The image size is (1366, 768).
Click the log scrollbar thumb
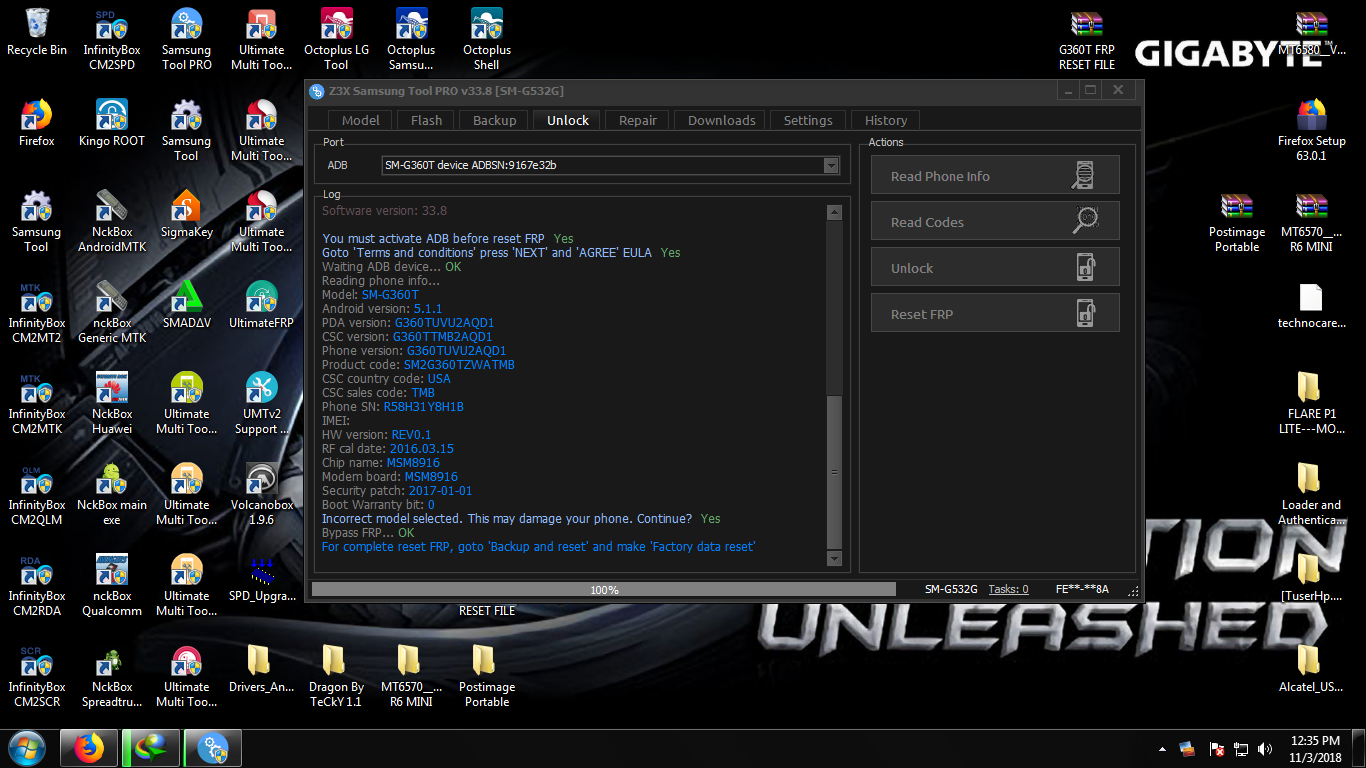click(835, 472)
